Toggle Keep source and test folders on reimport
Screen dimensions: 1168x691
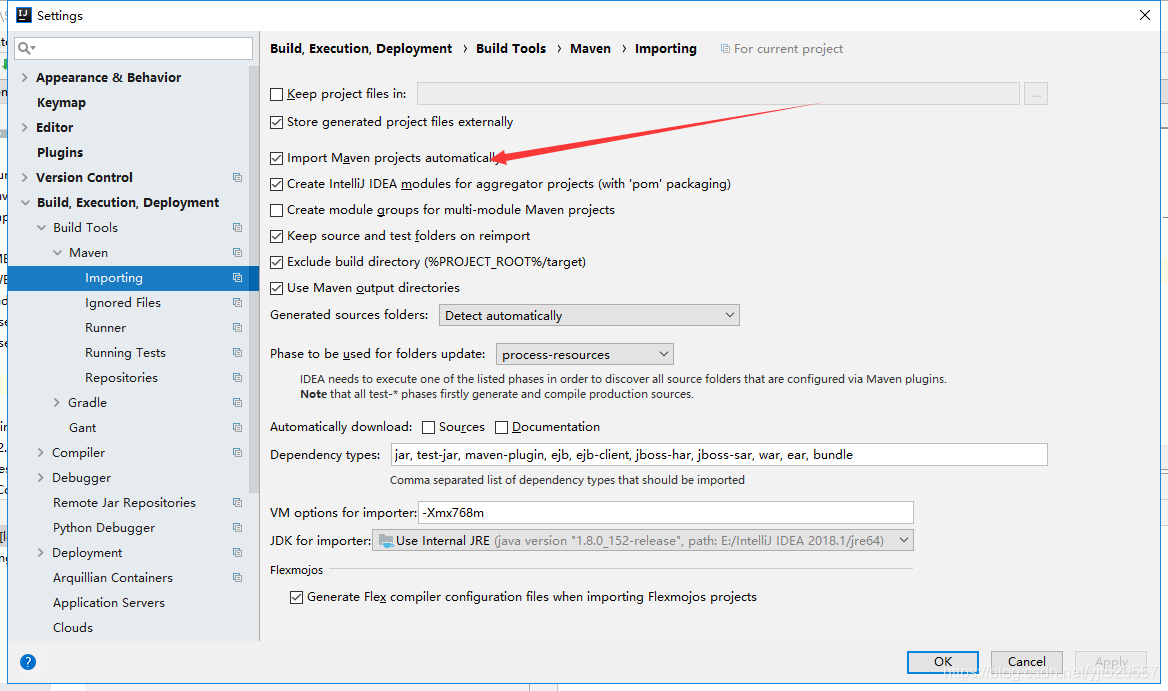(276, 236)
